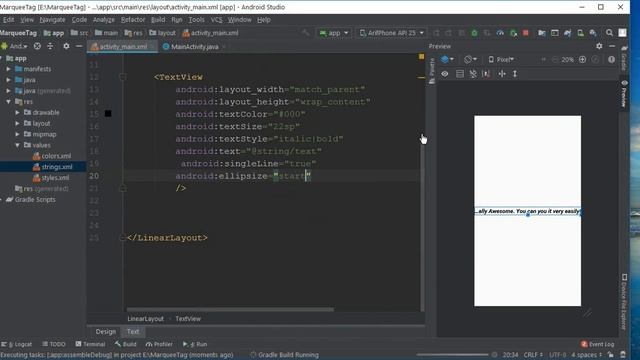640x360 pixels.
Task: Click the Gradle build progress bar
Action: 452,355
